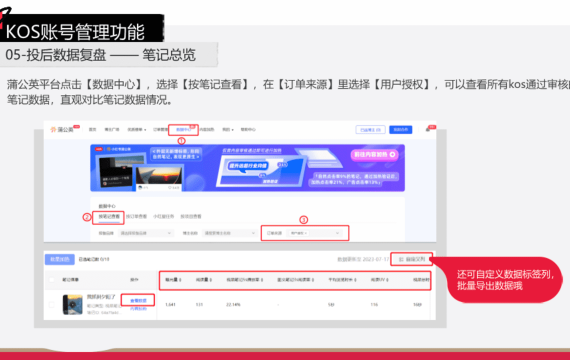Click the 查看数据 link in first row
The image size is (570, 360).
coord(138,301)
